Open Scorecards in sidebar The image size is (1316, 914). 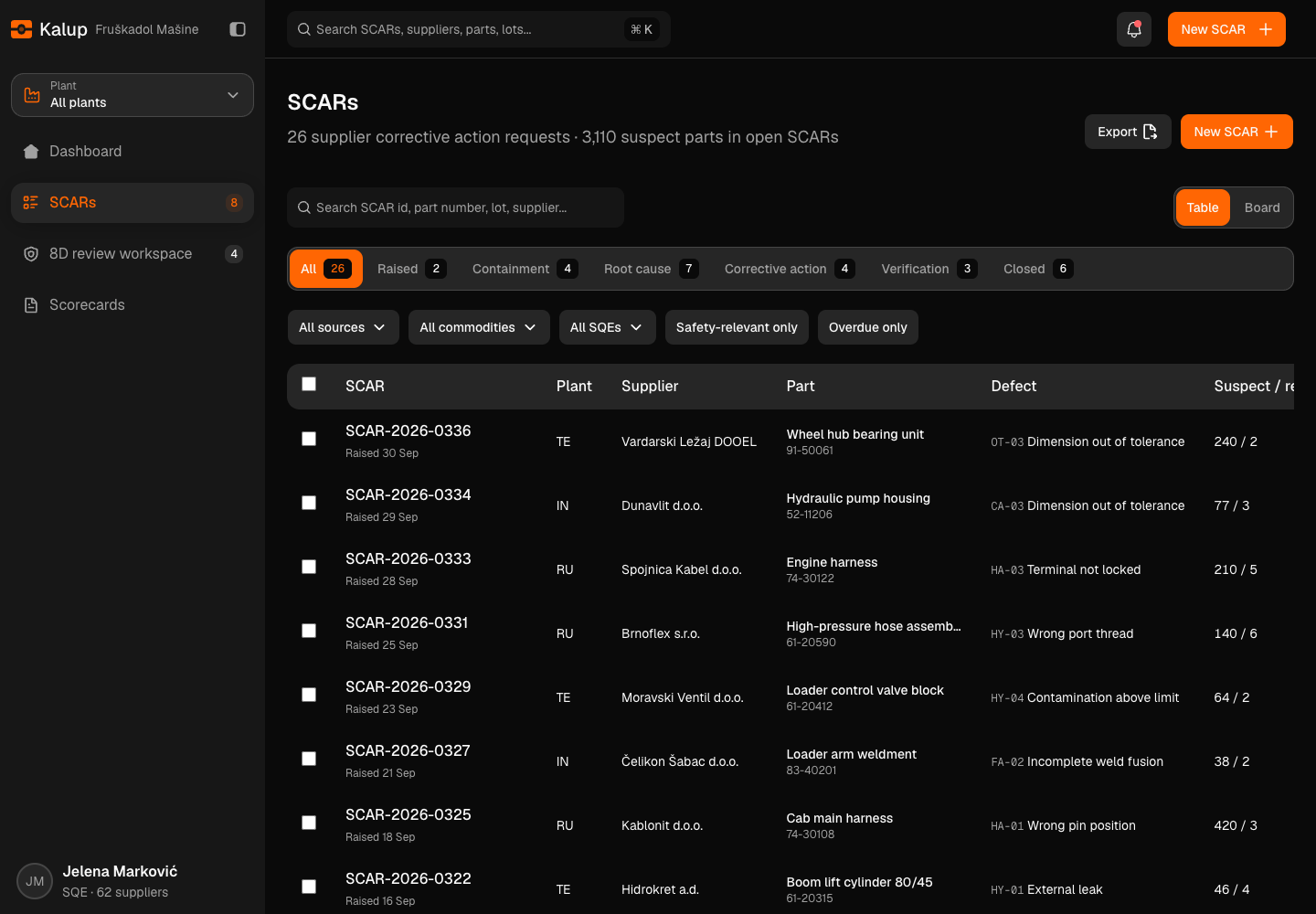(133, 305)
